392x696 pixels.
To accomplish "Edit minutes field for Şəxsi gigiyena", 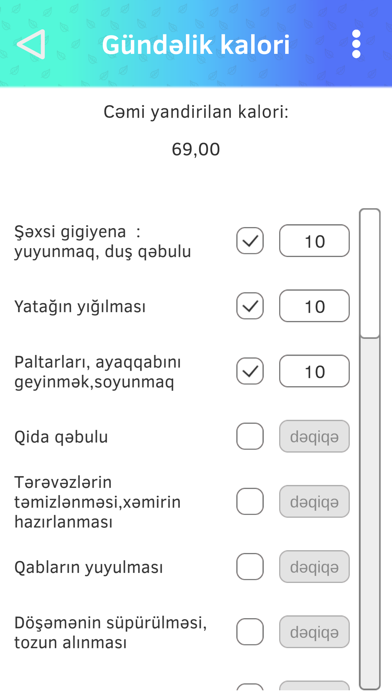I will tap(314, 241).
